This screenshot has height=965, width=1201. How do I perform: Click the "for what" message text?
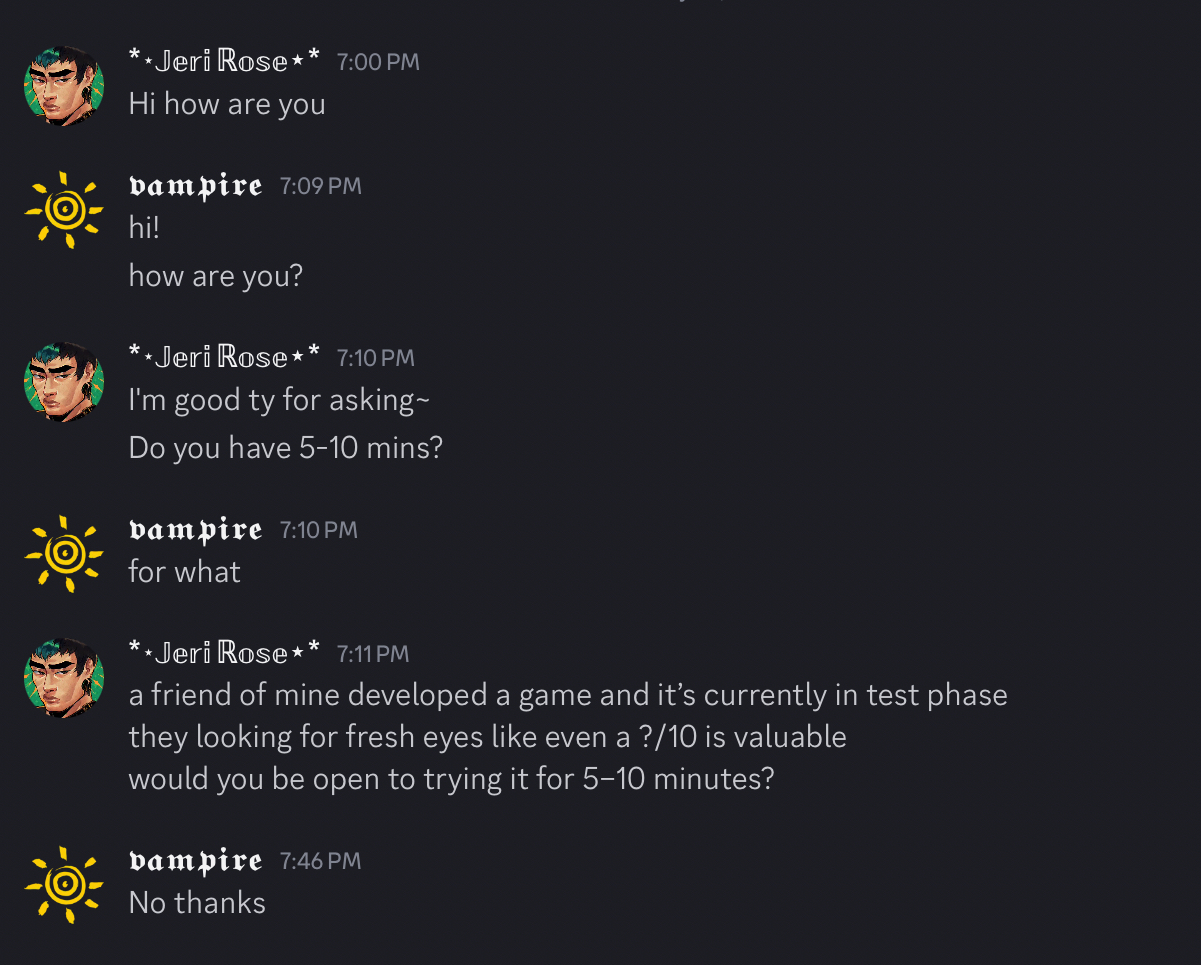[x=184, y=572]
